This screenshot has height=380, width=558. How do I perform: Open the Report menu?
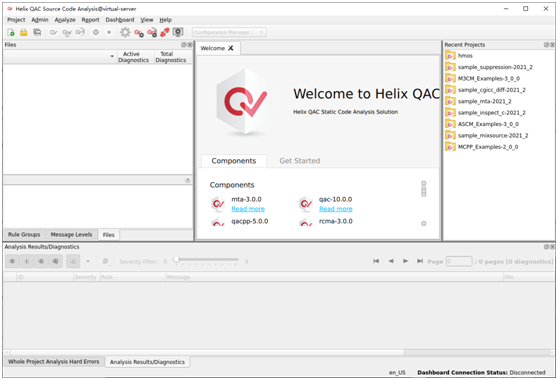point(90,20)
